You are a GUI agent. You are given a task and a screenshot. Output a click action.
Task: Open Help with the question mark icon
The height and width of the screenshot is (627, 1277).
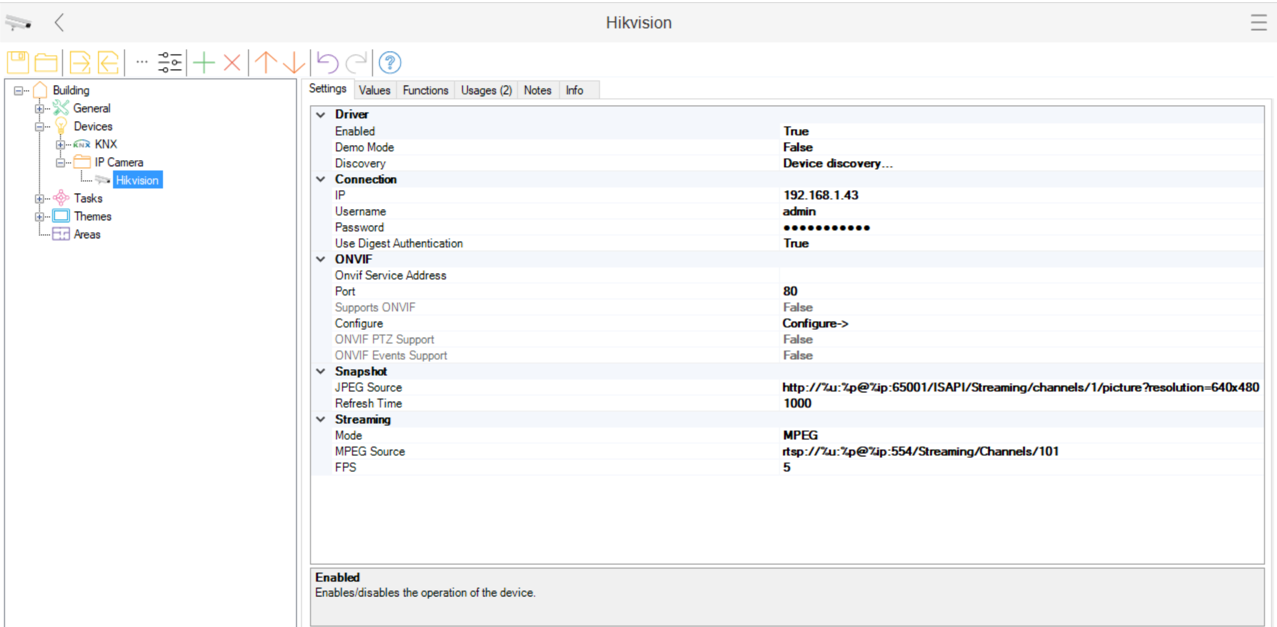point(390,63)
